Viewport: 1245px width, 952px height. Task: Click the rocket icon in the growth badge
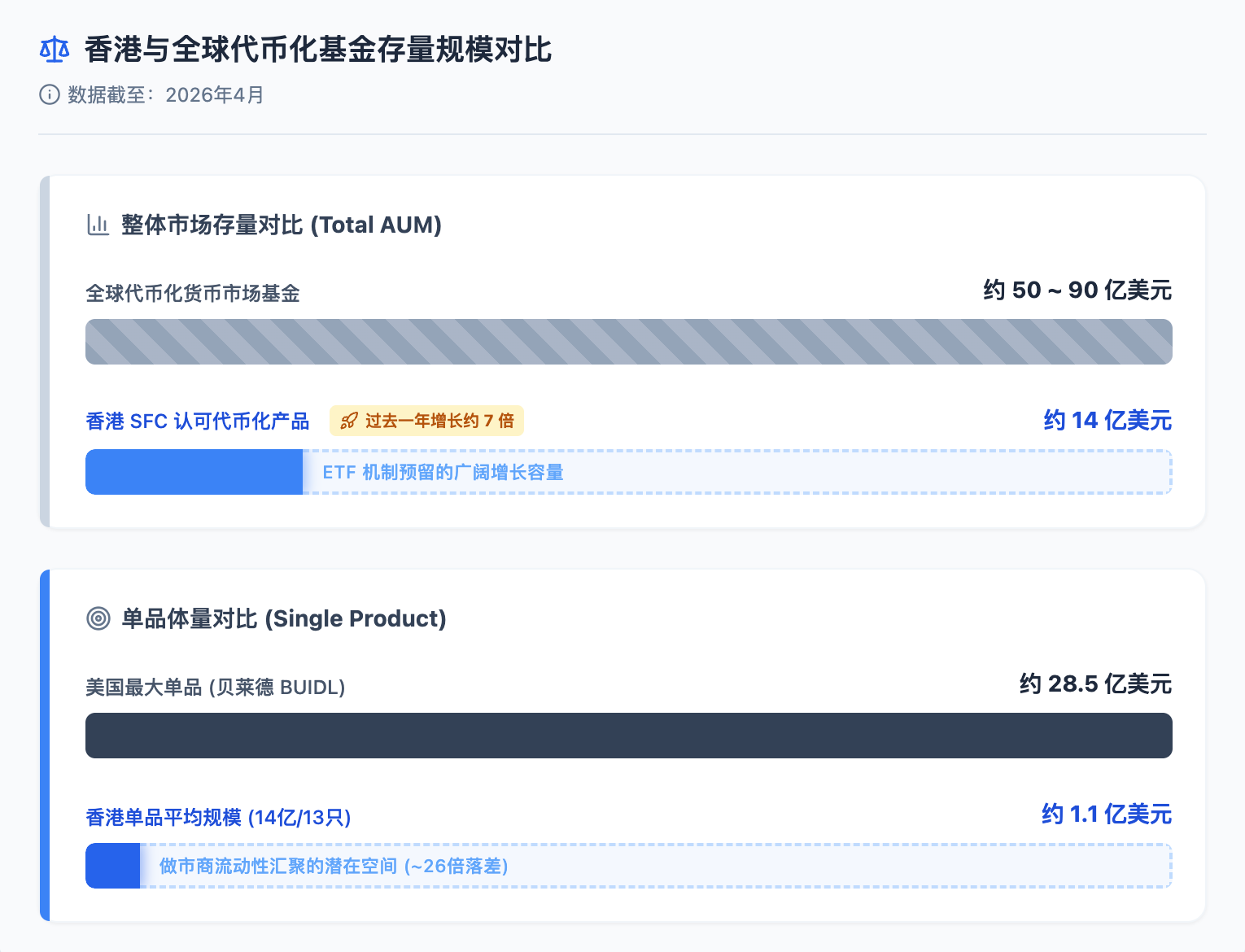349,421
